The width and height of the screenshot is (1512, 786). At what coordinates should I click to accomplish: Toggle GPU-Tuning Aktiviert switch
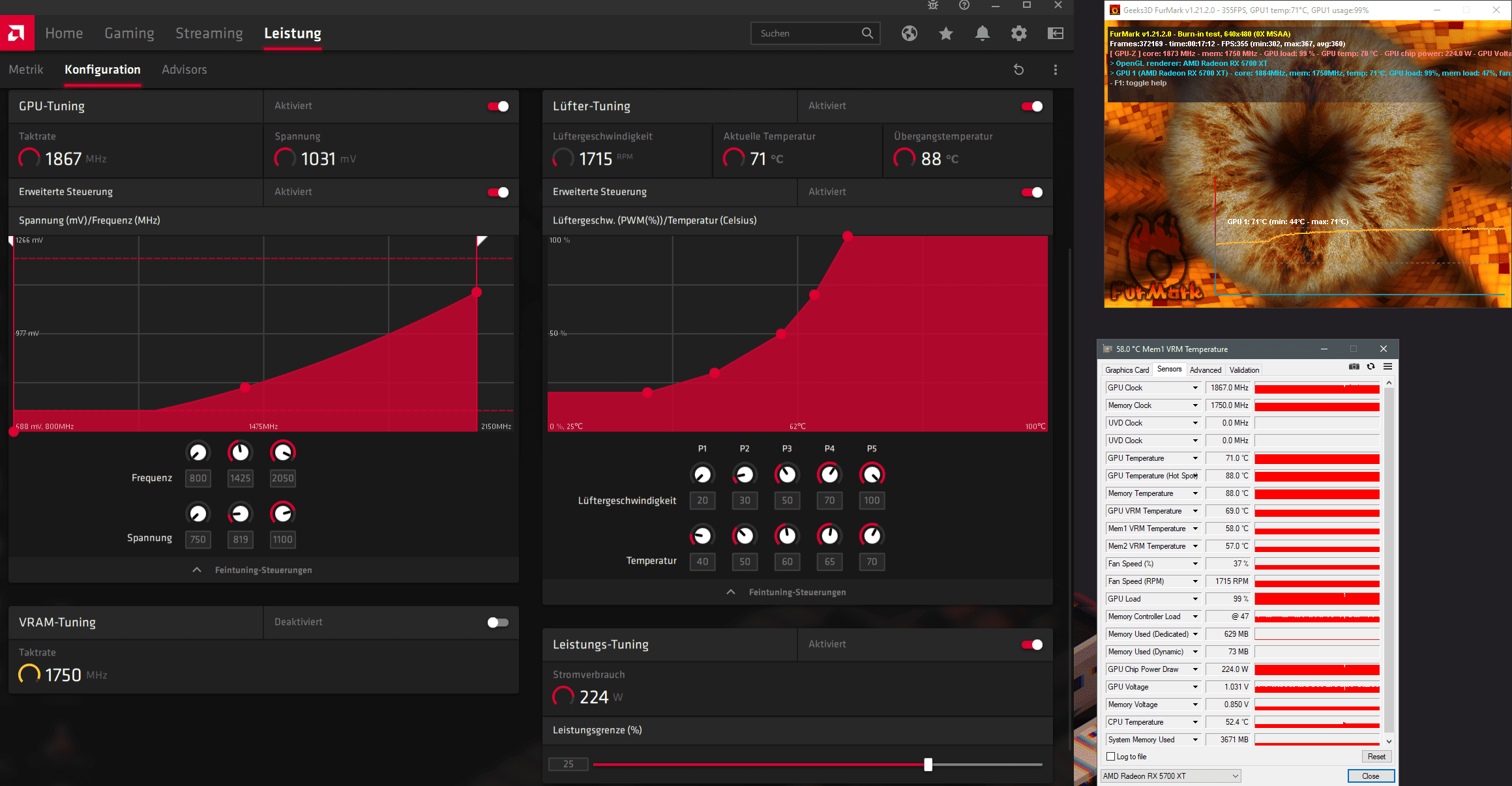[x=498, y=106]
